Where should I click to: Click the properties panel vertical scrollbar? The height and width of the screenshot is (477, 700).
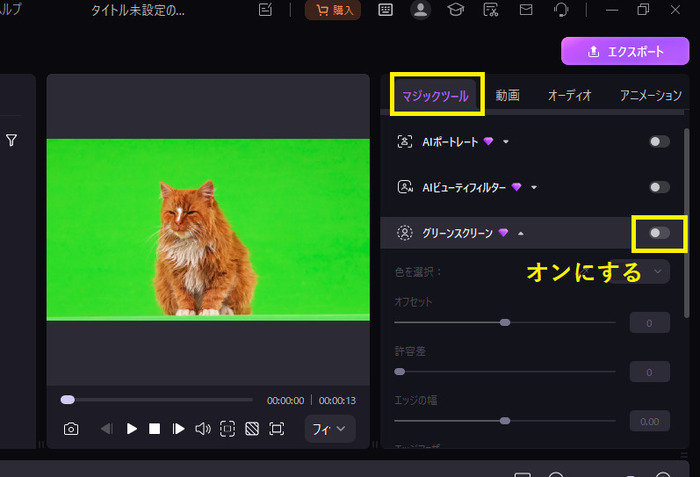pos(687,223)
